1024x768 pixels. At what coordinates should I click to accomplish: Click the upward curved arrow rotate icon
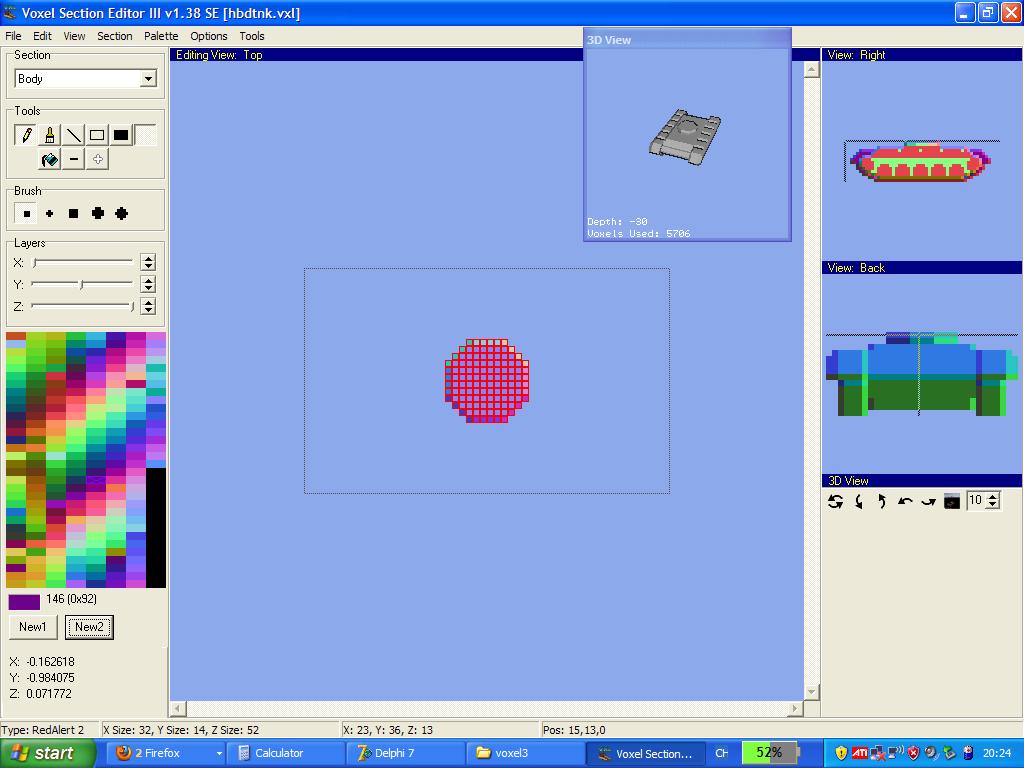coord(882,502)
